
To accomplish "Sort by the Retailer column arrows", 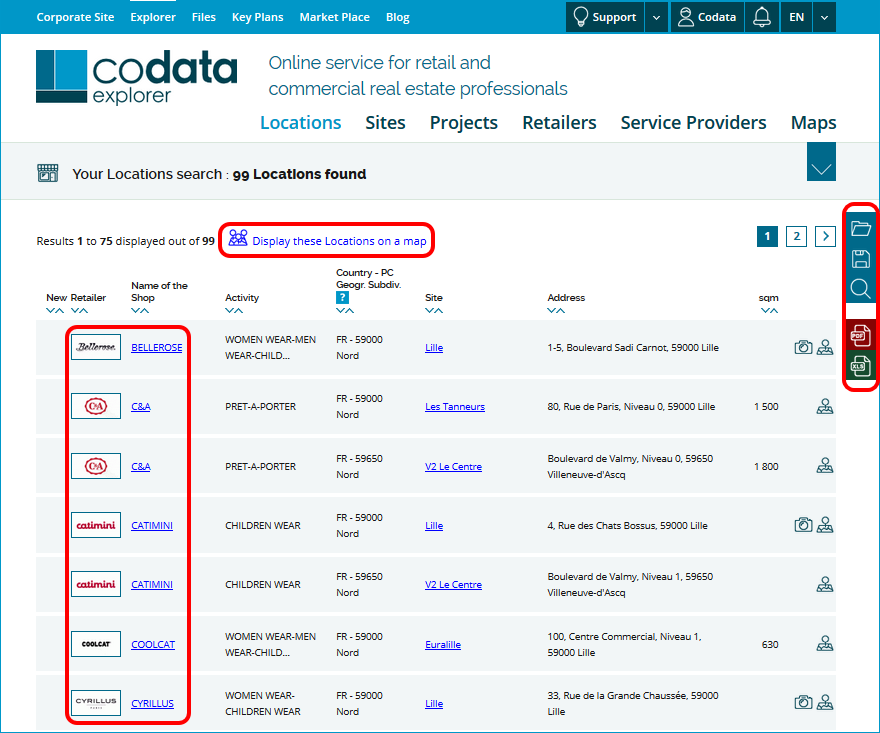I will (x=80, y=310).
